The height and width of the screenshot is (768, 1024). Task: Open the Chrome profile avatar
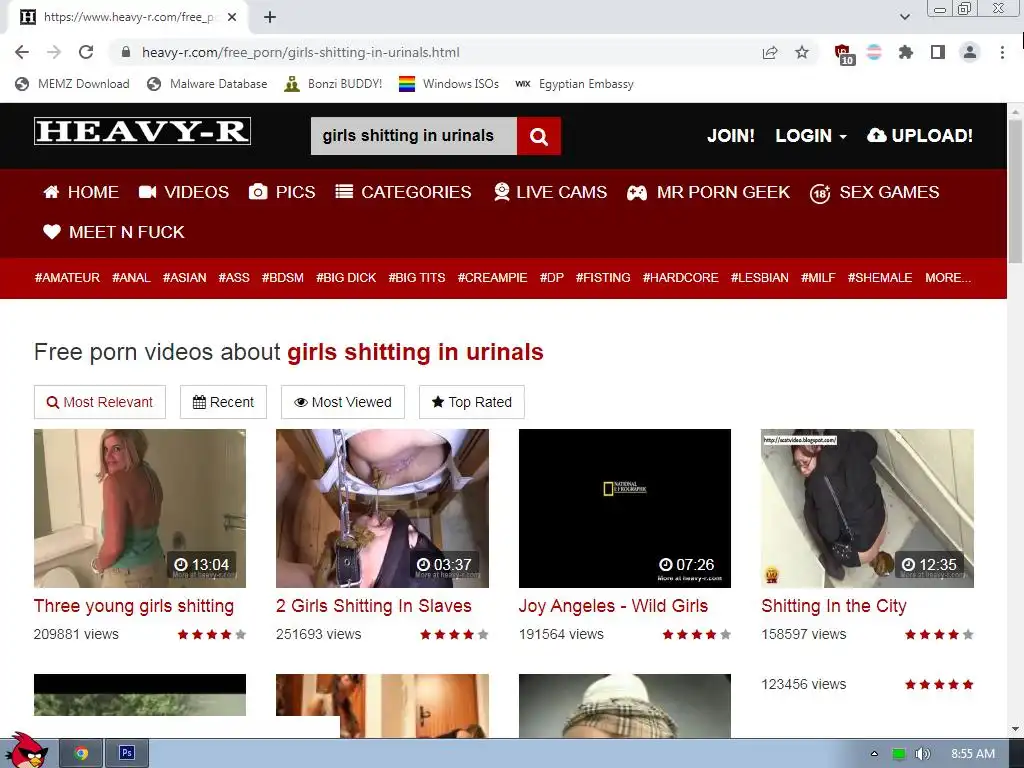[x=970, y=52]
